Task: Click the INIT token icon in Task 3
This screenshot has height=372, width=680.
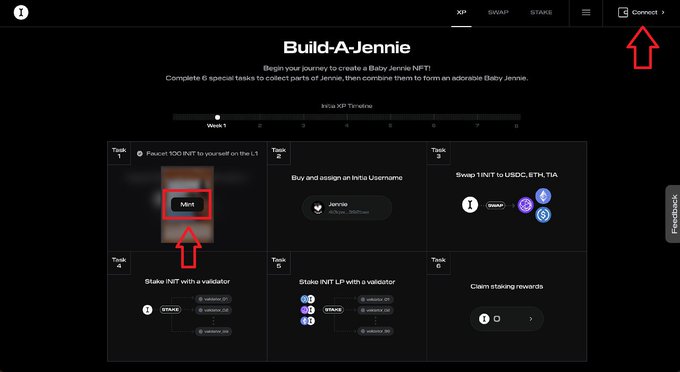Action: 470,205
